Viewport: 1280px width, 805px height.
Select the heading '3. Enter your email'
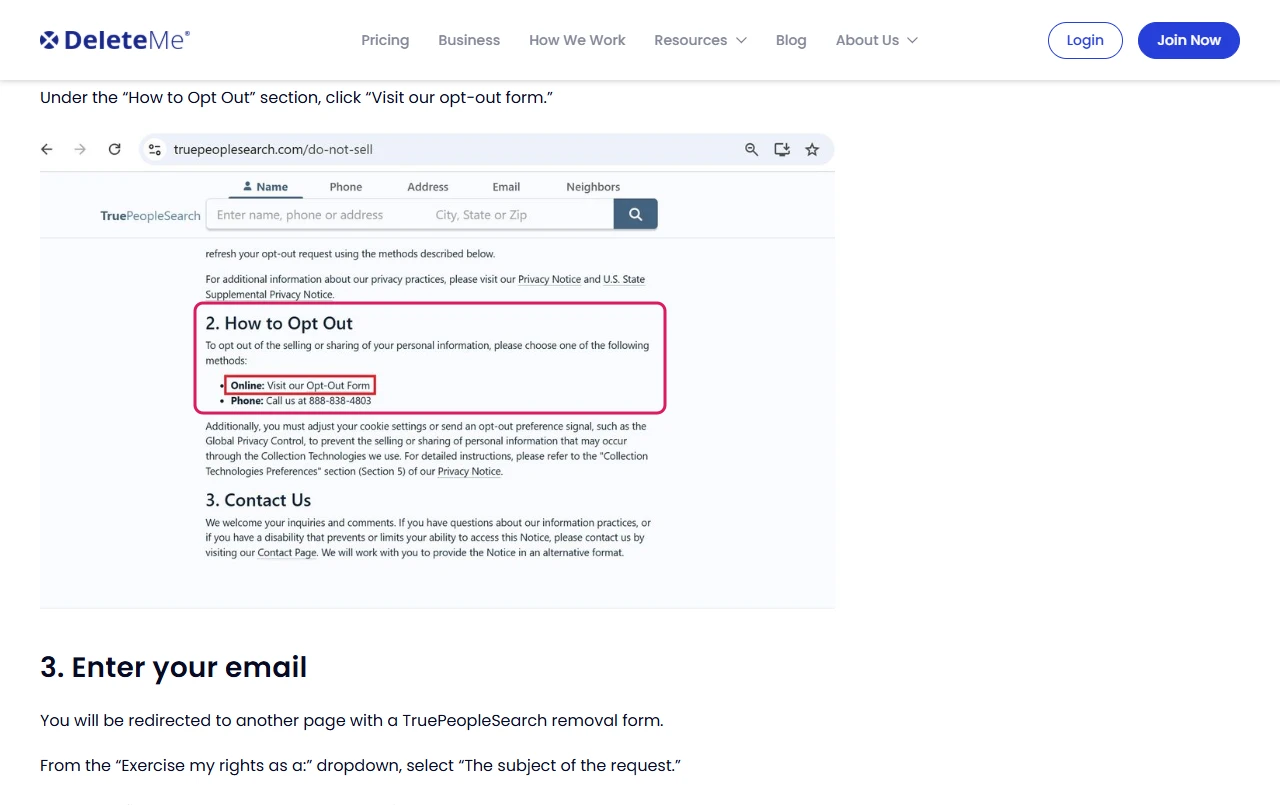click(x=174, y=667)
